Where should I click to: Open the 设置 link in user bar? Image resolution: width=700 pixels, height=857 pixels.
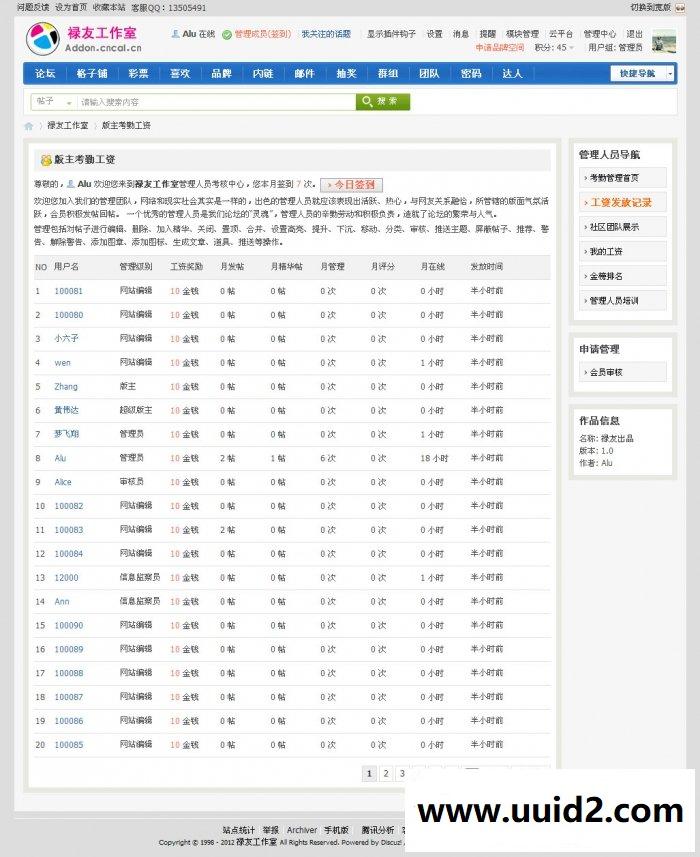click(434, 34)
